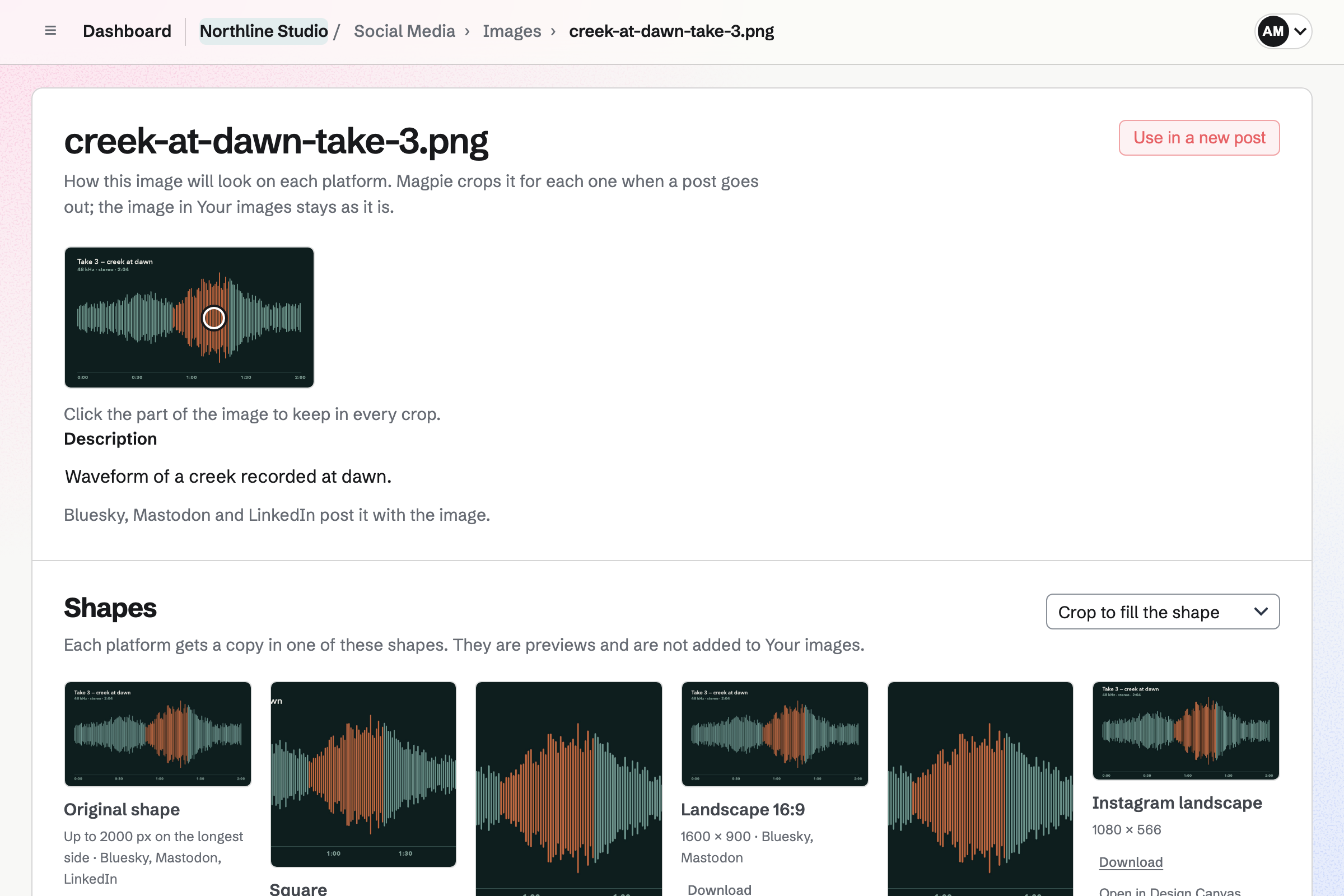Download the Landscape 16:9 version
1344x896 pixels.
[719, 889]
